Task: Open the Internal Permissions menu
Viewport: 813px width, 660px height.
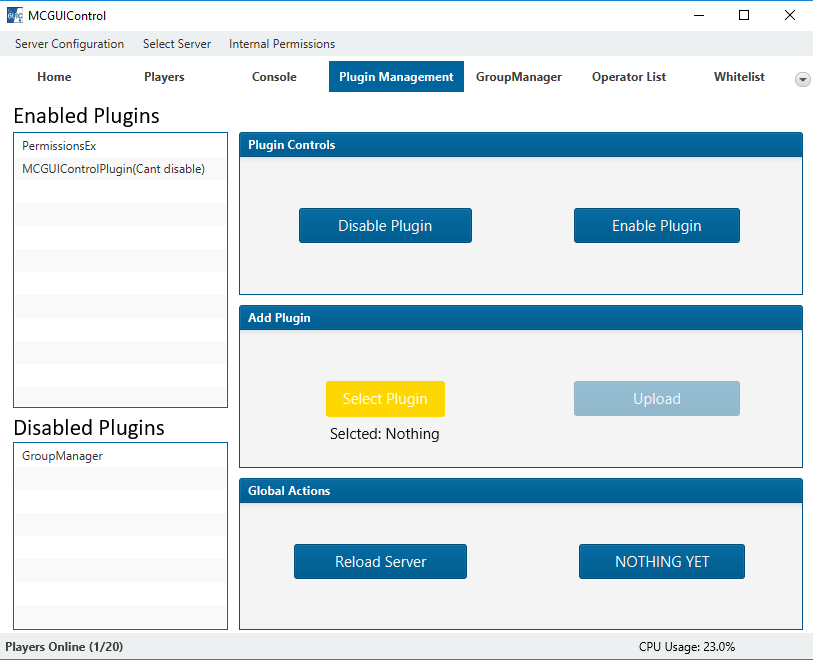Action: [282, 44]
